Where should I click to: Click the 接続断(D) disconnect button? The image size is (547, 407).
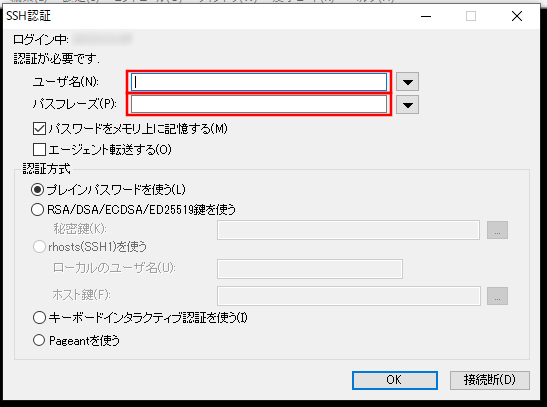click(x=489, y=380)
